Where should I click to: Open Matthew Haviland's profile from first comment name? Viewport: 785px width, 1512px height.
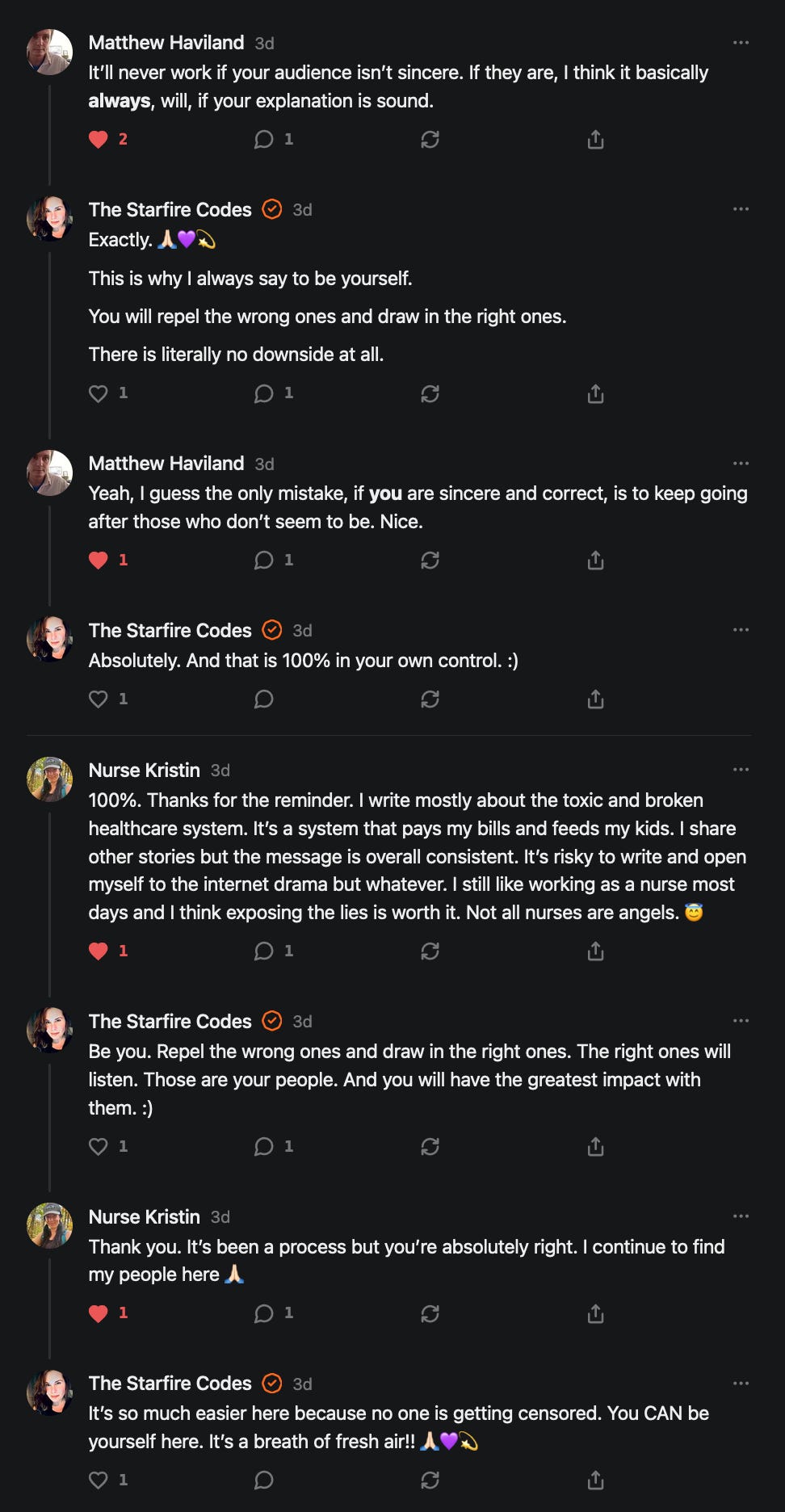(166, 43)
